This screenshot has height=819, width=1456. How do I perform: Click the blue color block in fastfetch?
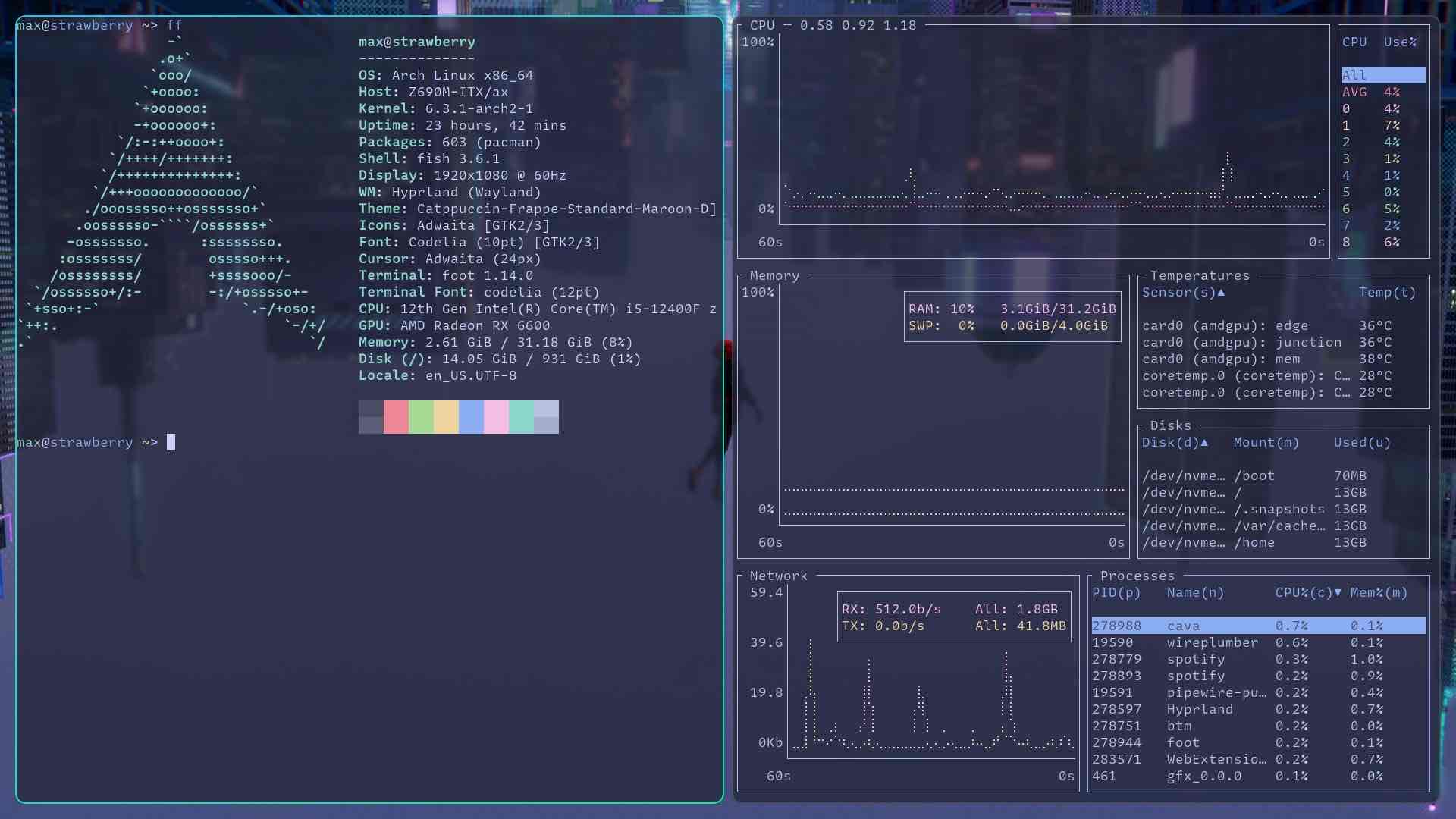point(471,417)
